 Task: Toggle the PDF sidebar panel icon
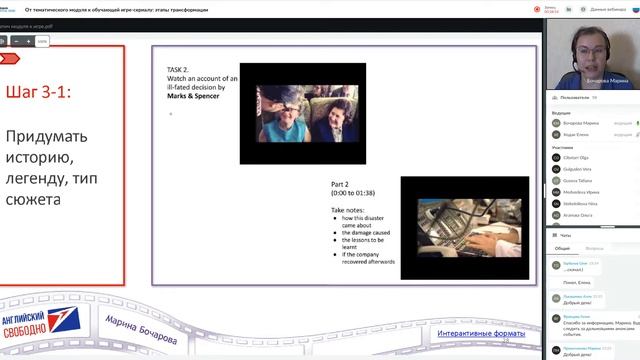pos(3,41)
